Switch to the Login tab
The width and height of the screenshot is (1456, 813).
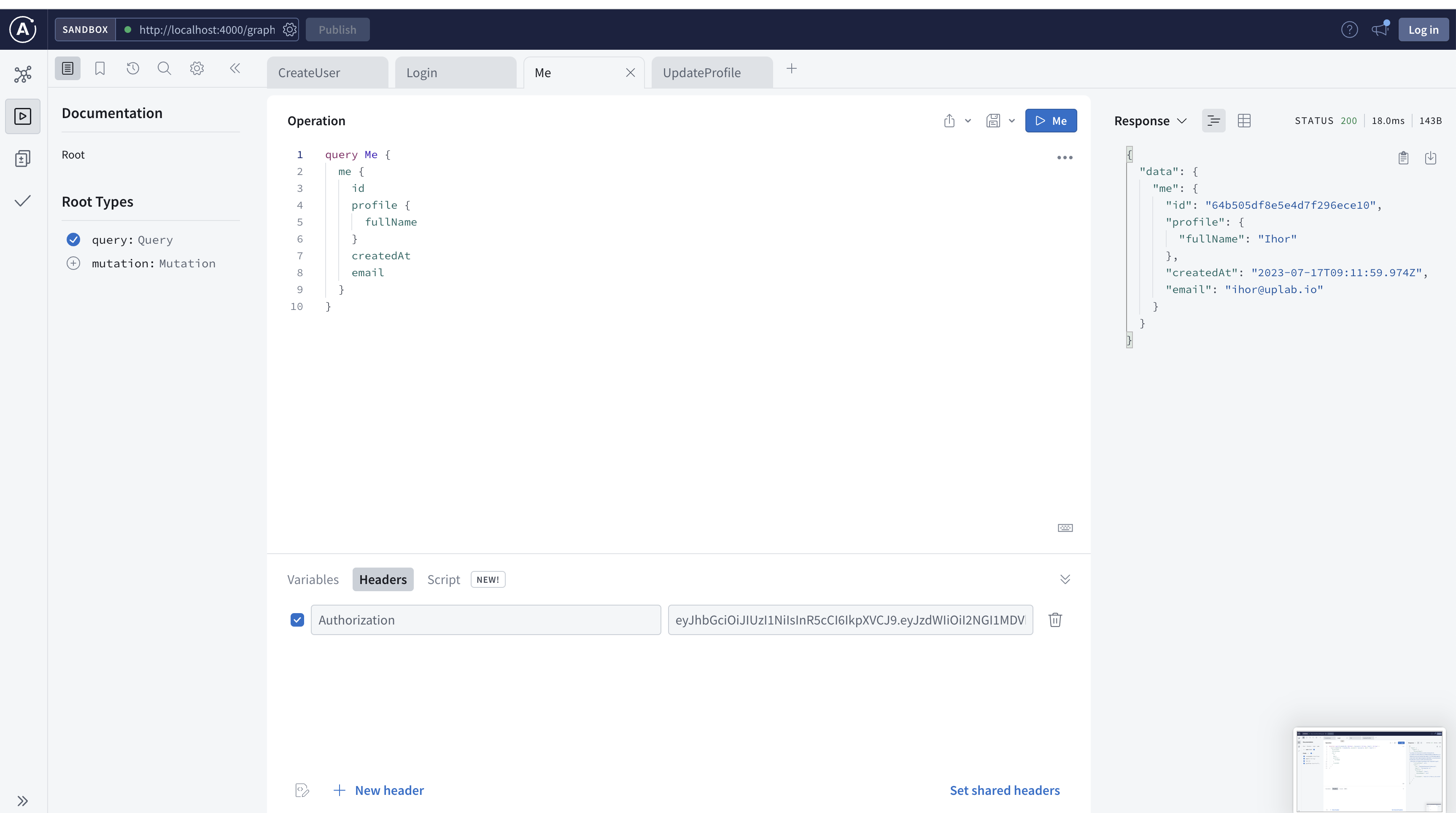tap(456, 72)
